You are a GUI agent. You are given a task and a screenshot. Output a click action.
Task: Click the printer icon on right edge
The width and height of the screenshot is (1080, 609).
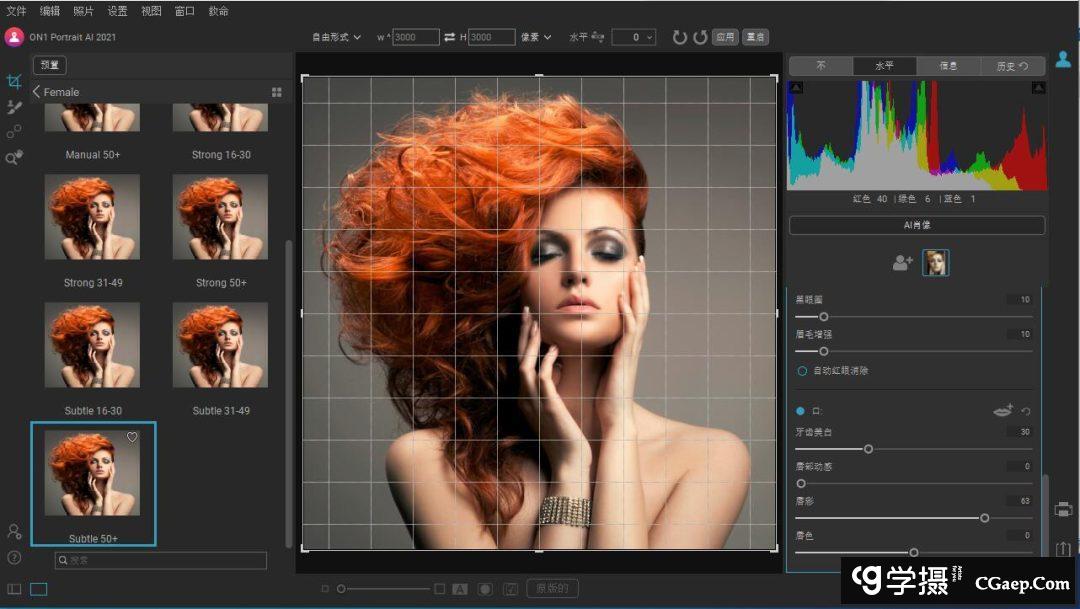click(1063, 509)
